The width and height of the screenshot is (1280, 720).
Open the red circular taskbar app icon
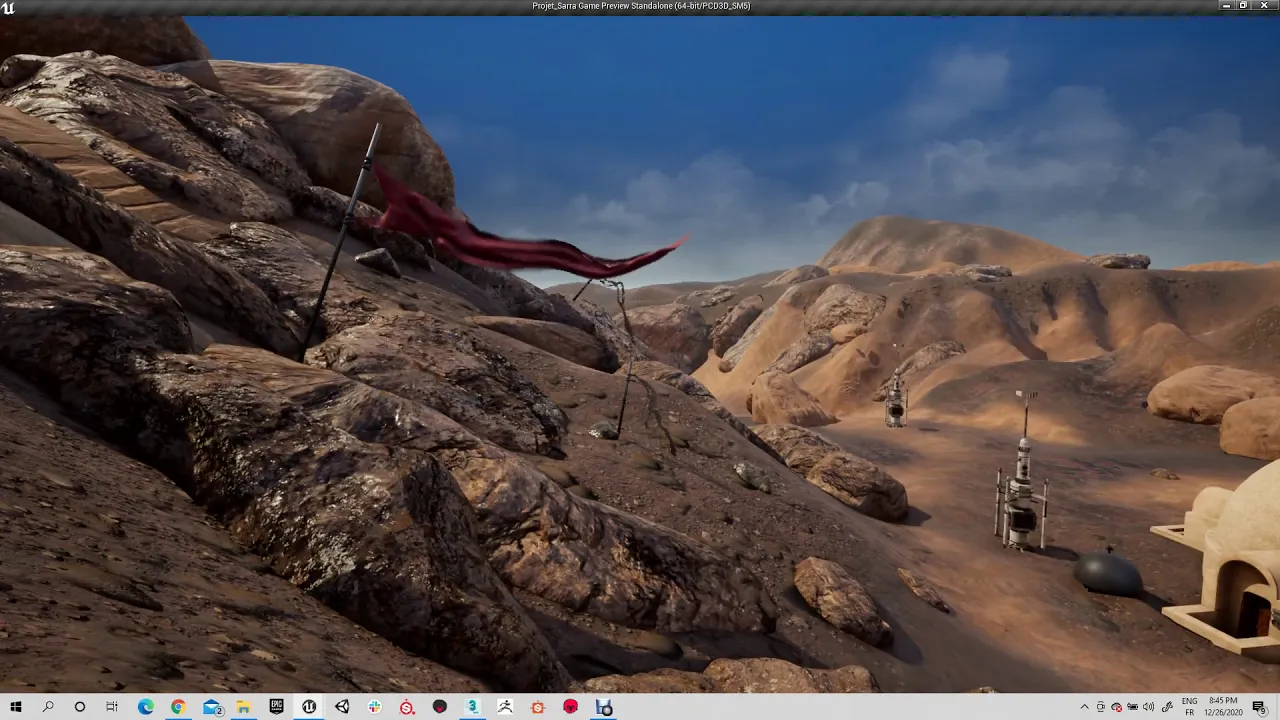[x=570, y=707]
